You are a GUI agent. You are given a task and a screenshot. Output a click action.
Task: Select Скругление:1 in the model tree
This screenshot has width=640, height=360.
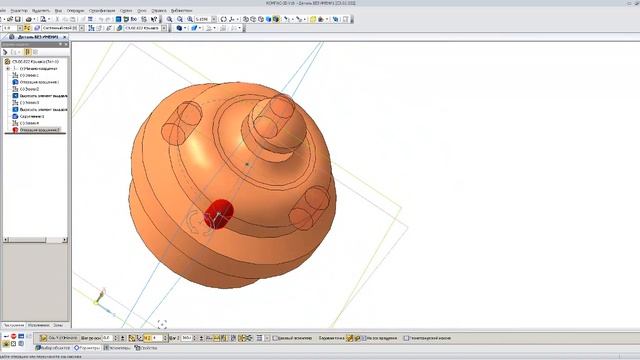click(32, 116)
